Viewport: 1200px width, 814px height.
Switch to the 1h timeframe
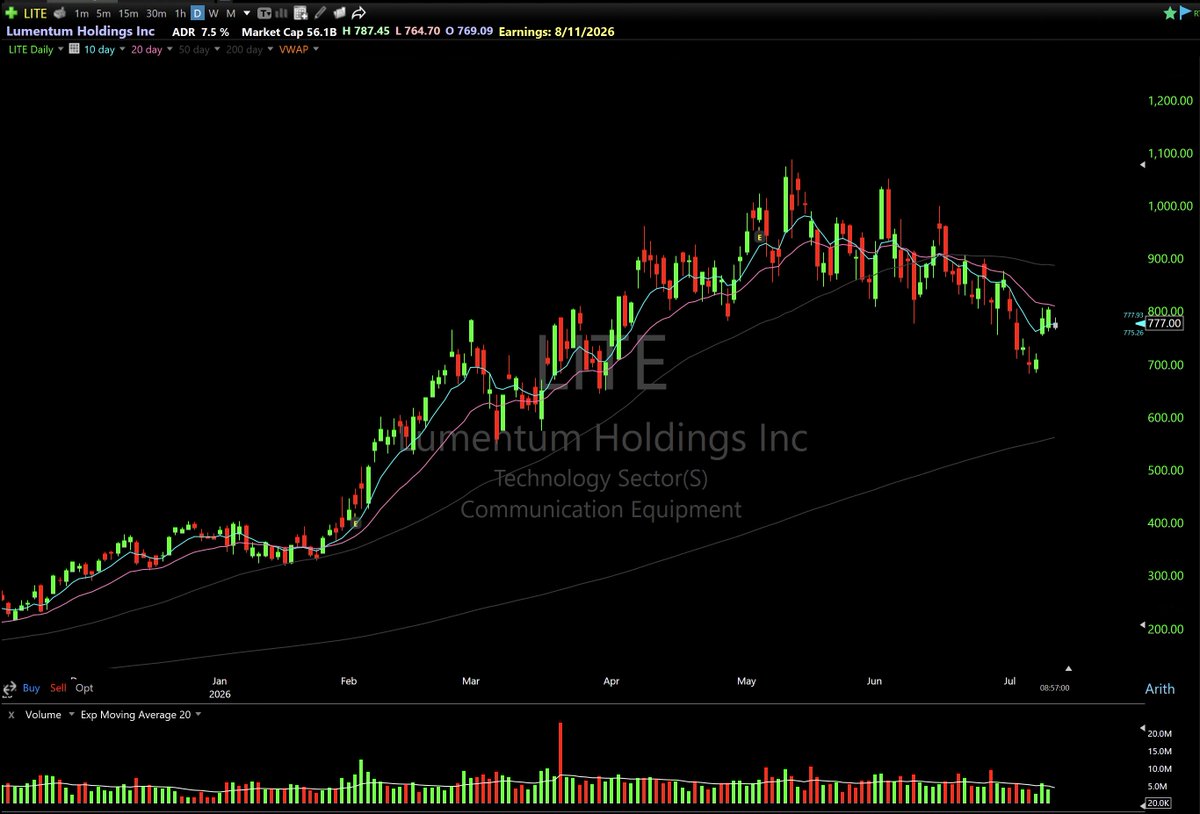point(180,13)
